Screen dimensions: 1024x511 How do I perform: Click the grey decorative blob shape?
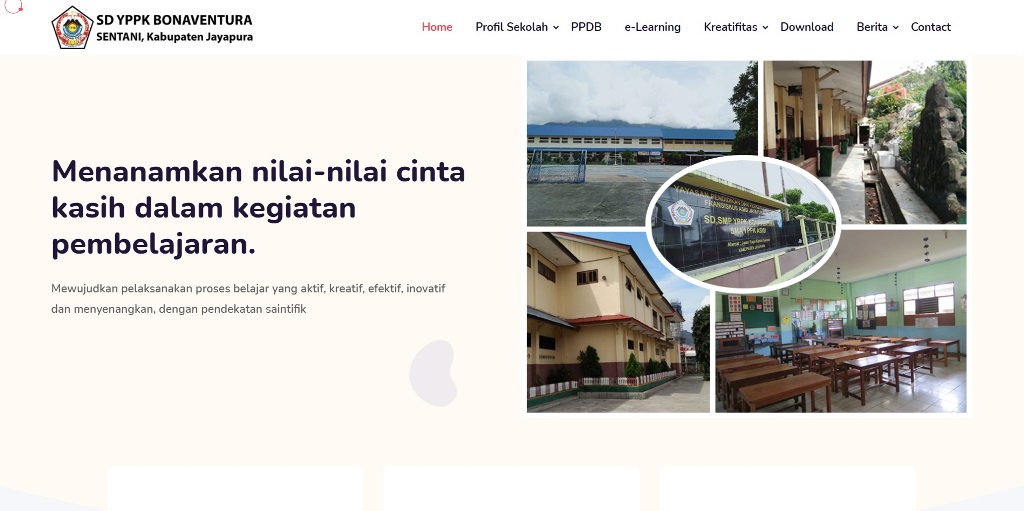(433, 373)
